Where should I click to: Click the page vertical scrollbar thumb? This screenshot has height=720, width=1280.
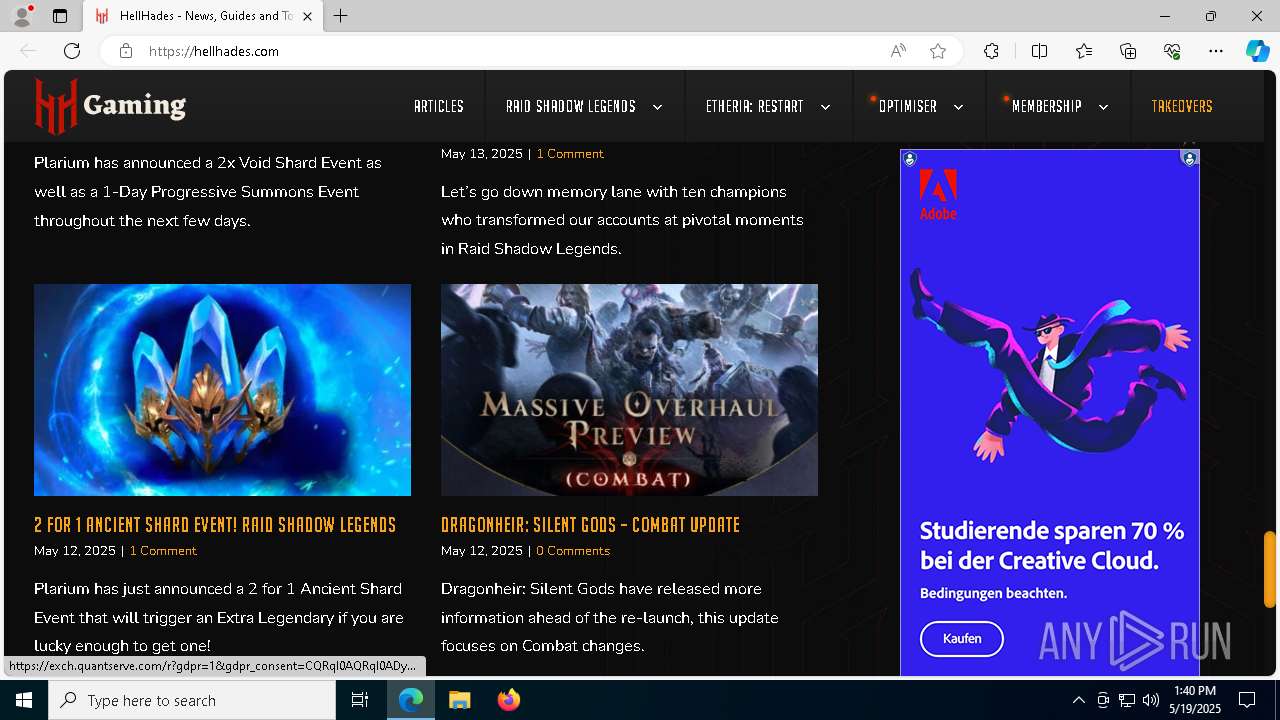(1270, 570)
